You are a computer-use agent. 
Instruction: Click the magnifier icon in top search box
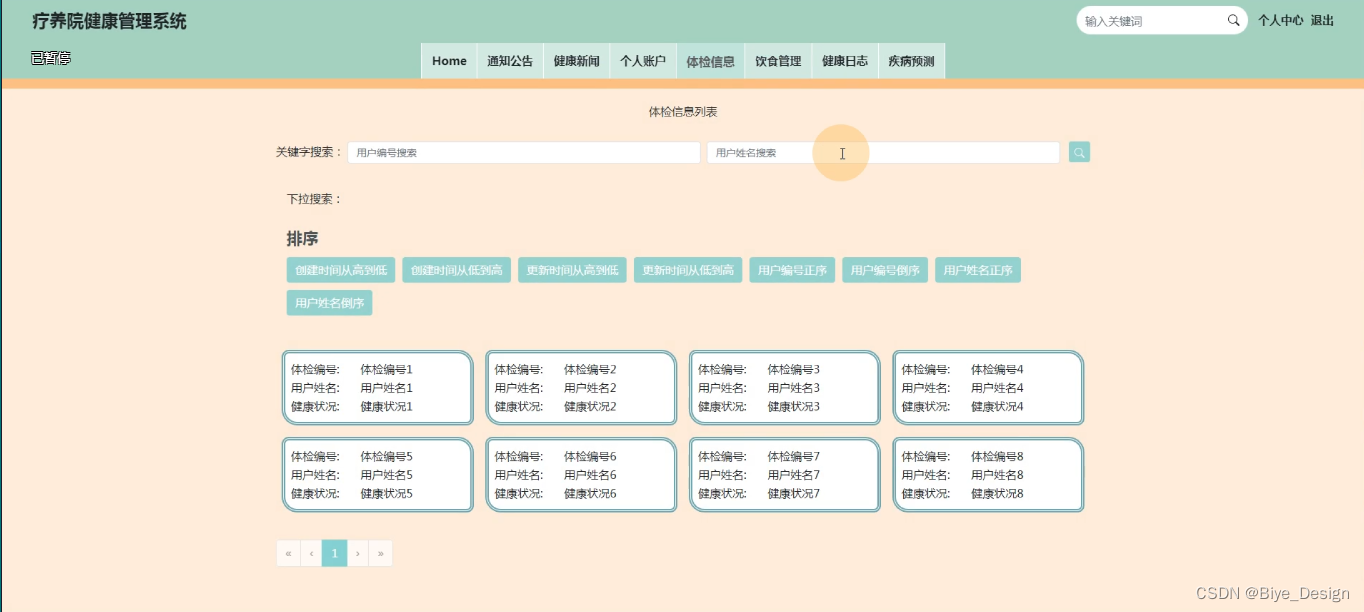click(1233, 20)
